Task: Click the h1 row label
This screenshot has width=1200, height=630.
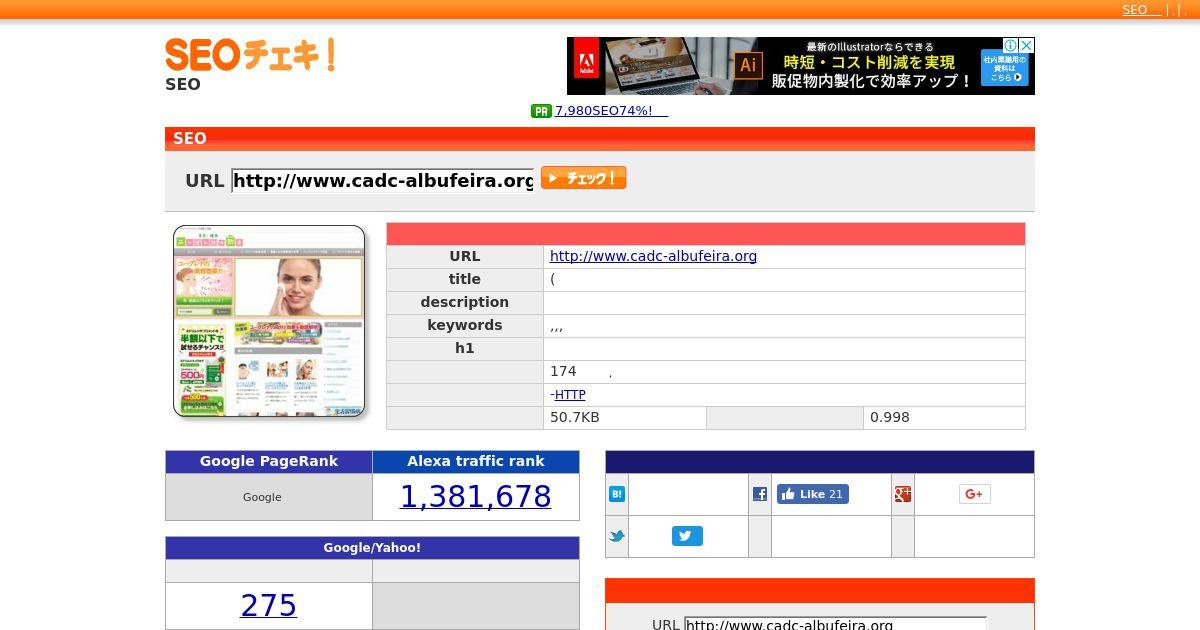Action: pyautogui.click(x=465, y=348)
